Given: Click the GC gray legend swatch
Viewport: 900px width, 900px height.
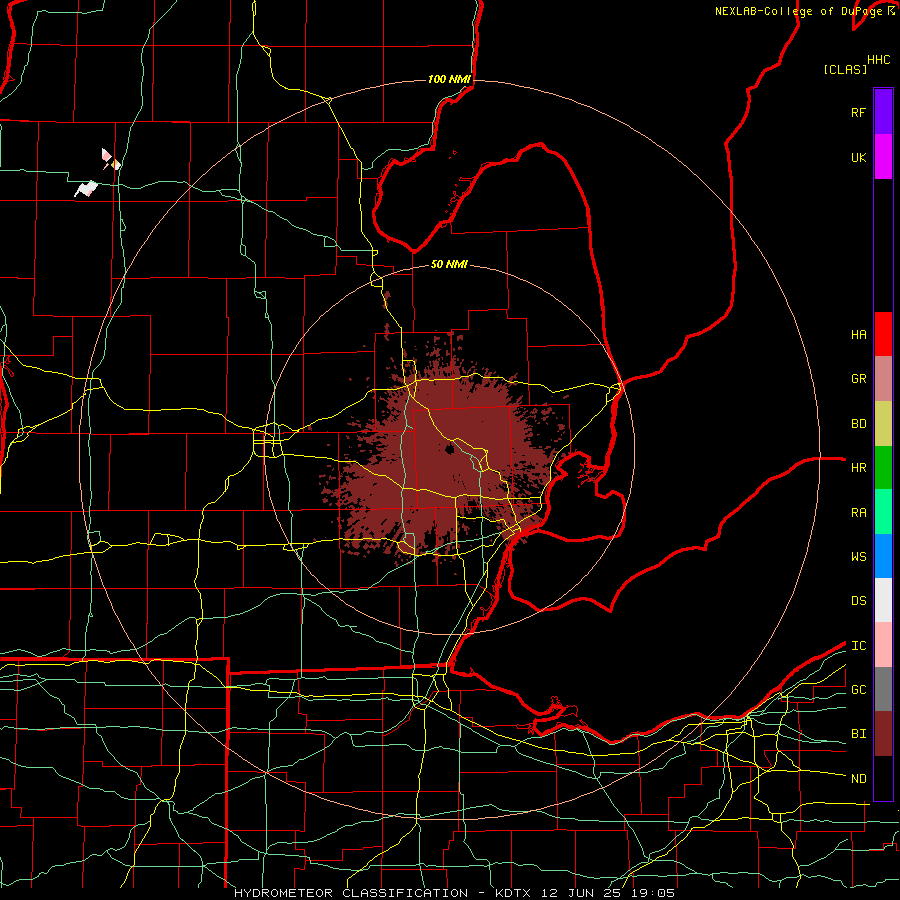Looking at the screenshot, I should point(883,689).
